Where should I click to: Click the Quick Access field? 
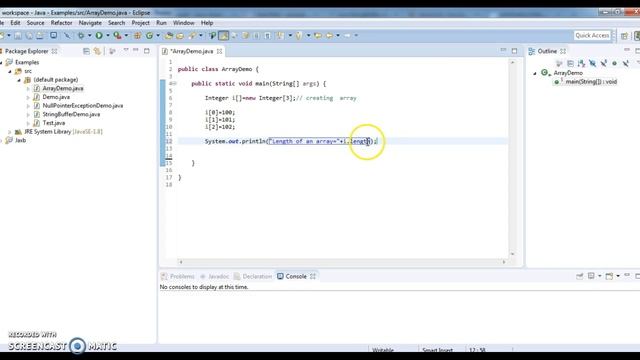[592, 36]
